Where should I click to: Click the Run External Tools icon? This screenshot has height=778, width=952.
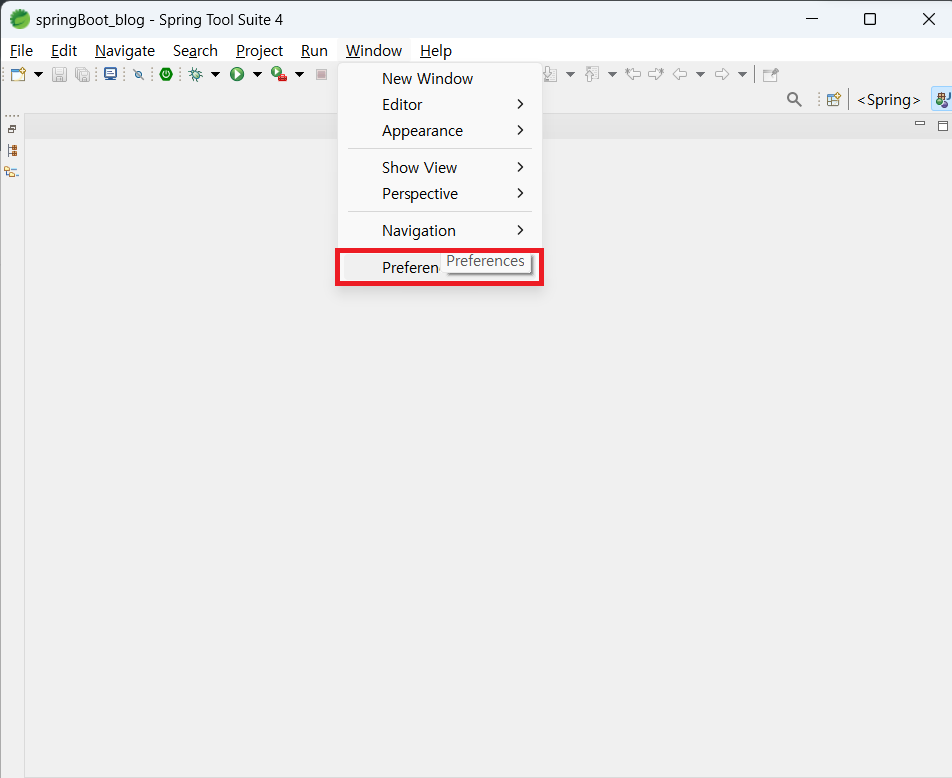[279, 74]
